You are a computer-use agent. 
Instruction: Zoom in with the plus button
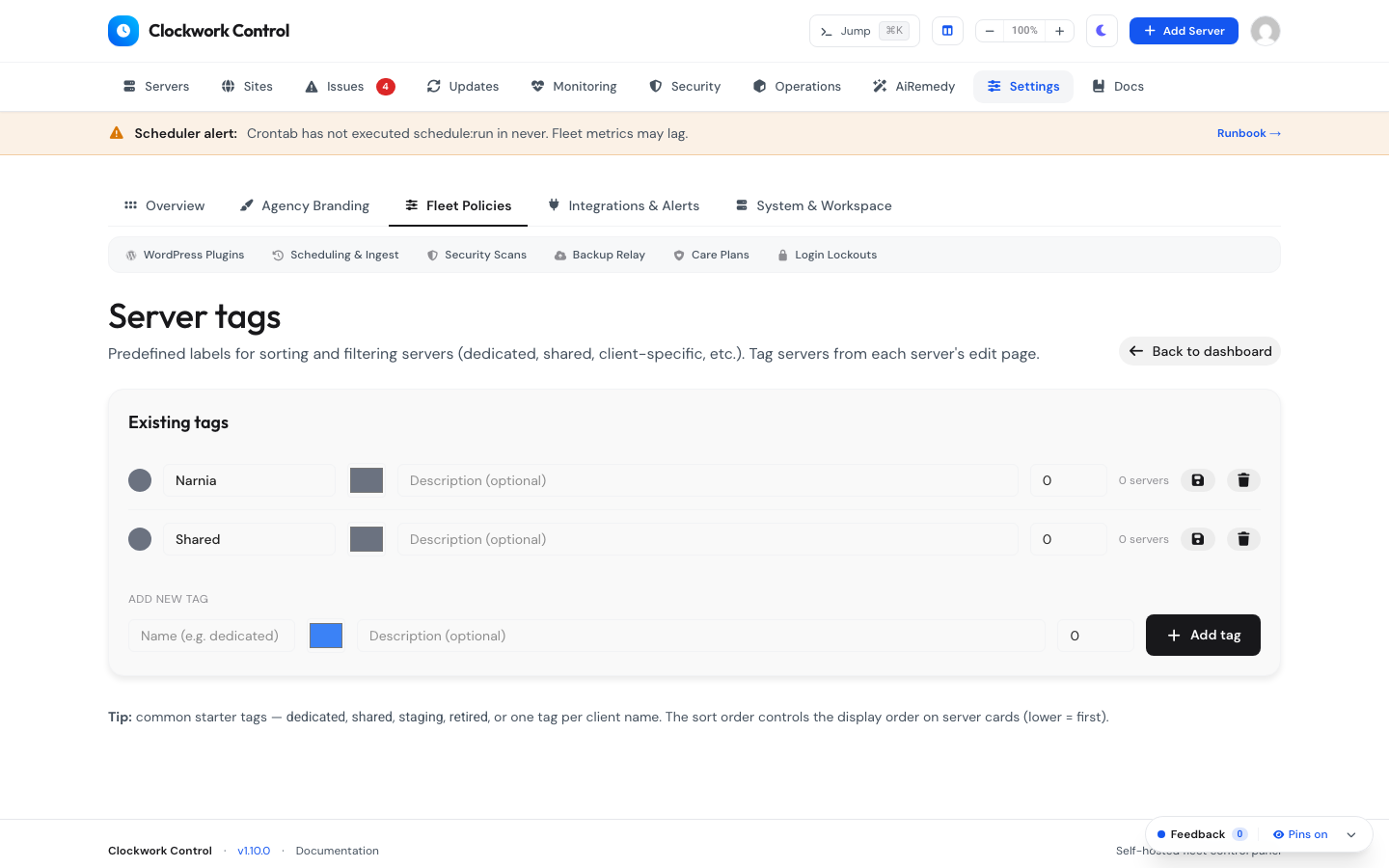click(x=1059, y=31)
